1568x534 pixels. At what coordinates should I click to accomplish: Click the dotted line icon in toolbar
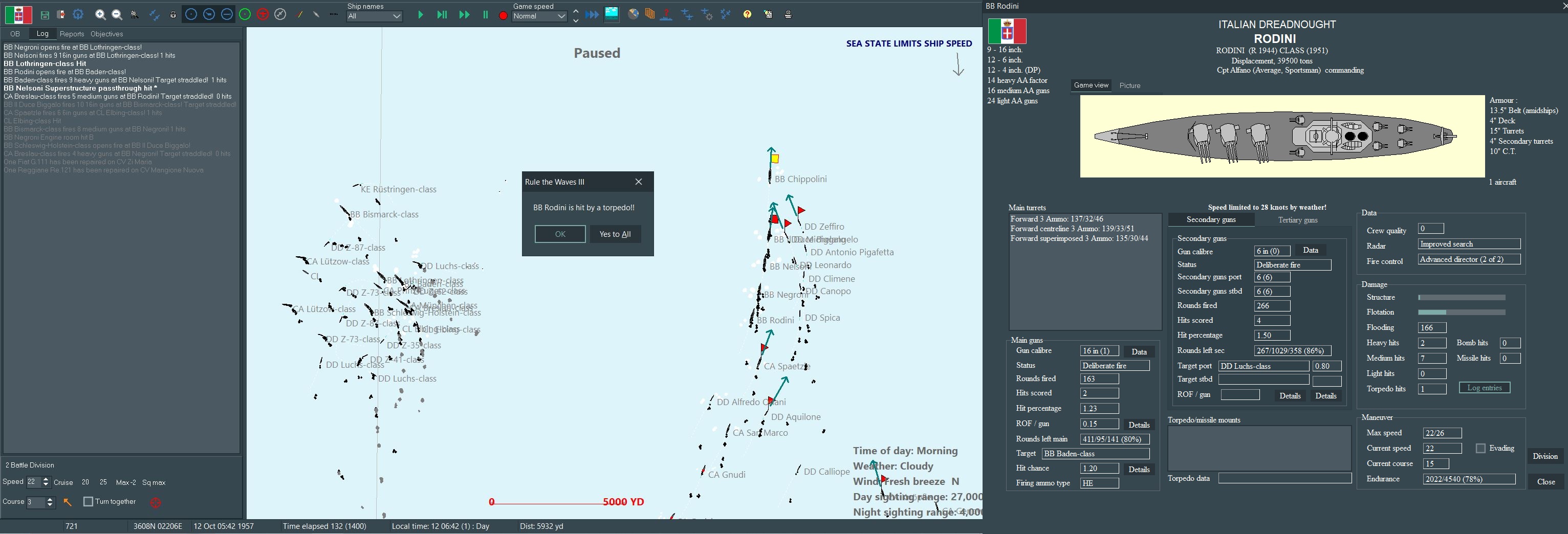pos(334,15)
